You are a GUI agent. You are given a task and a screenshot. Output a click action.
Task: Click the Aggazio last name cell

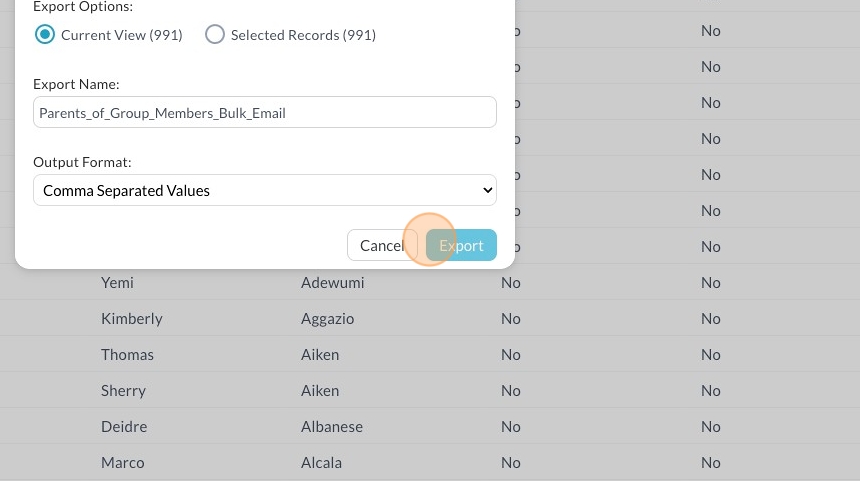point(327,319)
